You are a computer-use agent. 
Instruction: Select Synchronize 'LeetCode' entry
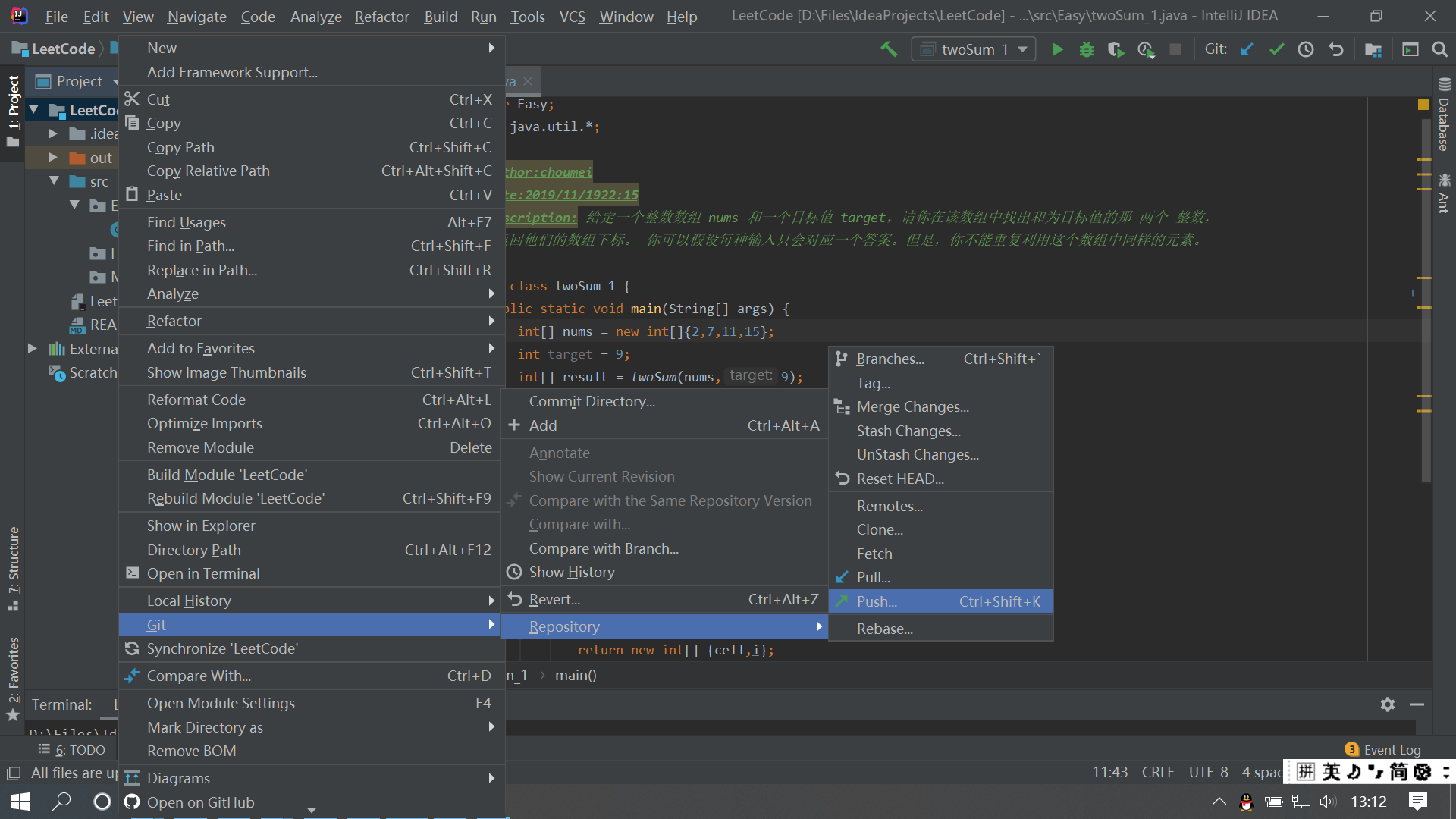[x=312, y=648]
